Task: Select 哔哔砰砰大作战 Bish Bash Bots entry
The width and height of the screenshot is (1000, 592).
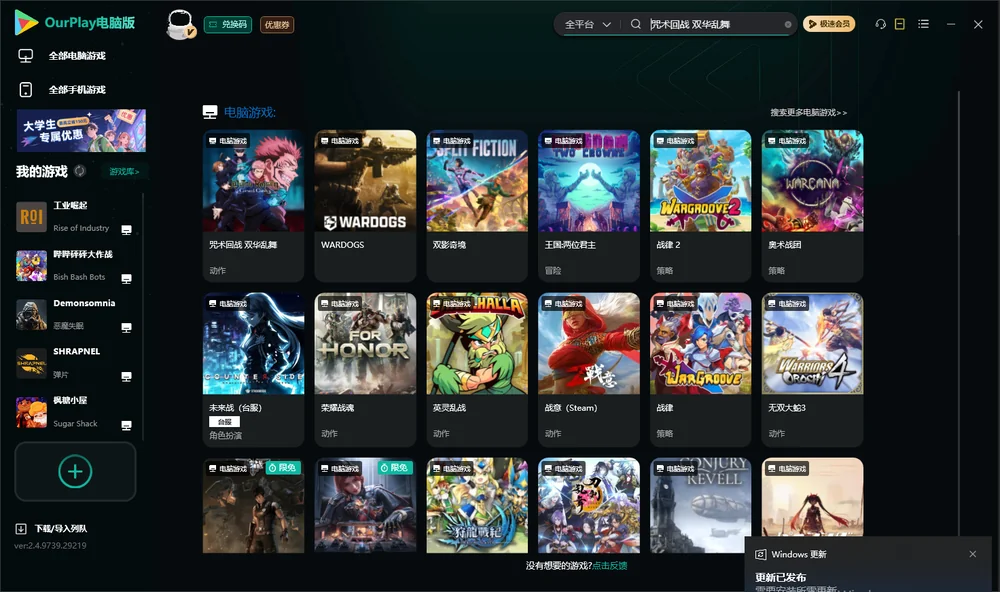Action: coord(74,265)
